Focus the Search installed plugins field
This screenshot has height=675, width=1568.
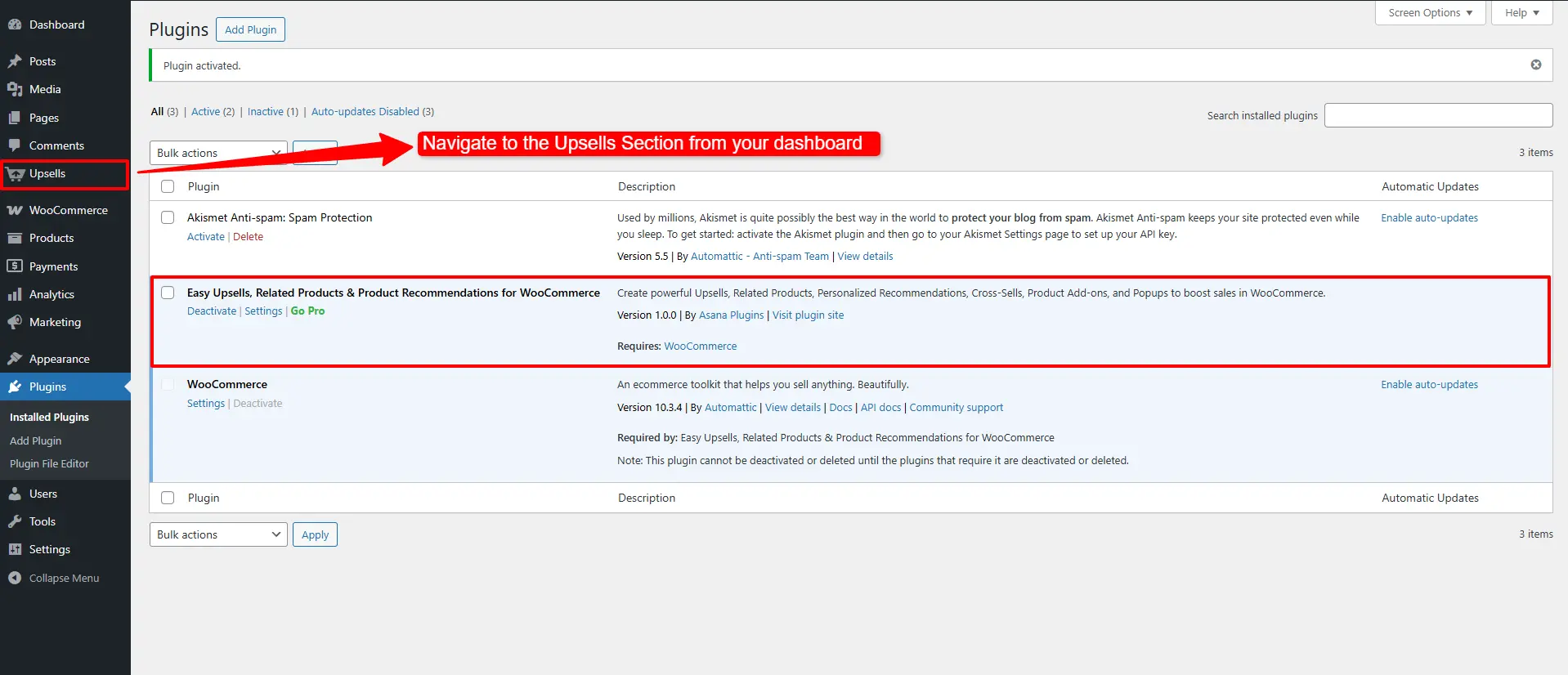pyautogui.click(x=1437, y=115)
